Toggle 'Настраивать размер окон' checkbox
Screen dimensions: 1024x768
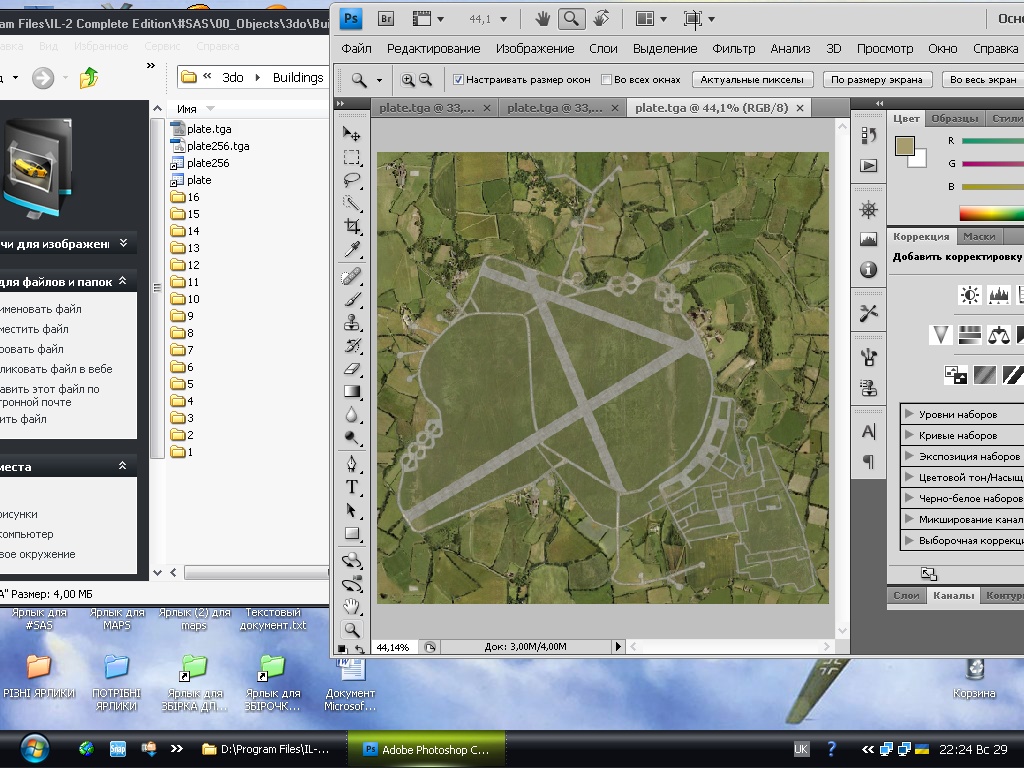click(x=459, y=80)
